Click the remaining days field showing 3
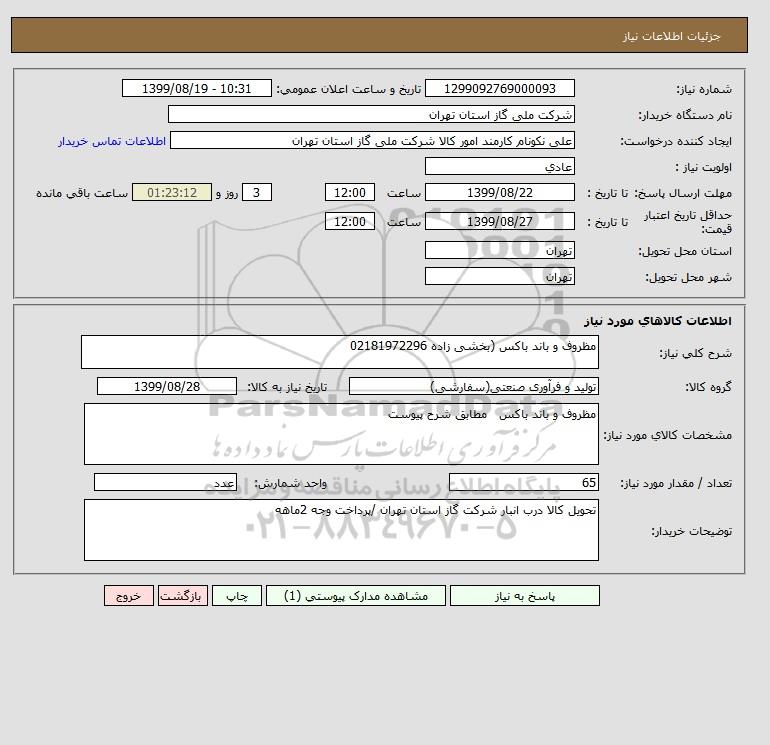 pos(257,193)
